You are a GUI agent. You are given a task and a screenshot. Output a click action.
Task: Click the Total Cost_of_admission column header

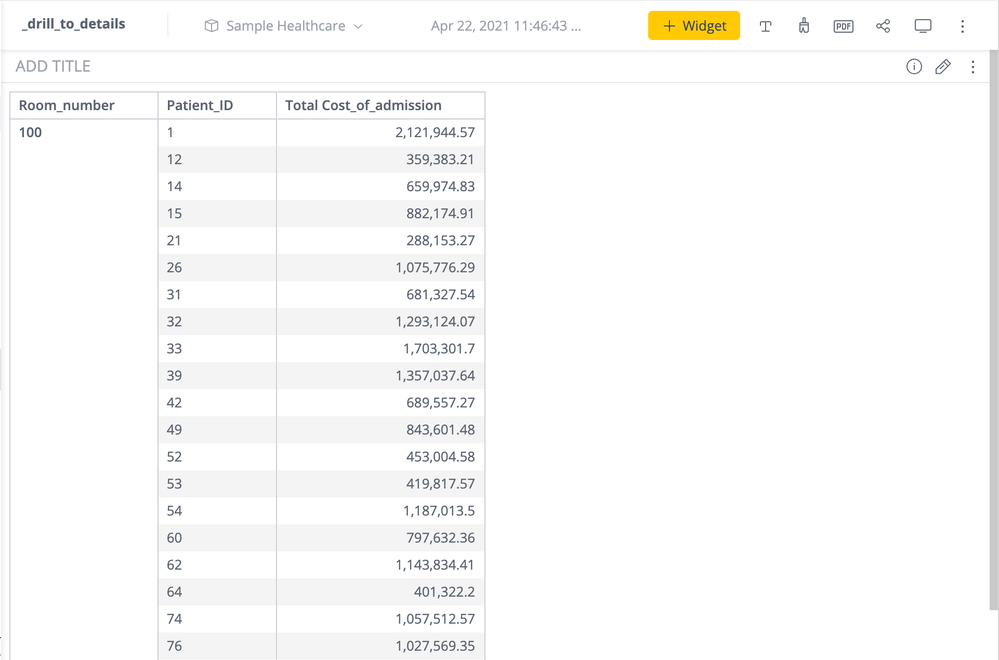pyautogui.click(x=363, y=105)
